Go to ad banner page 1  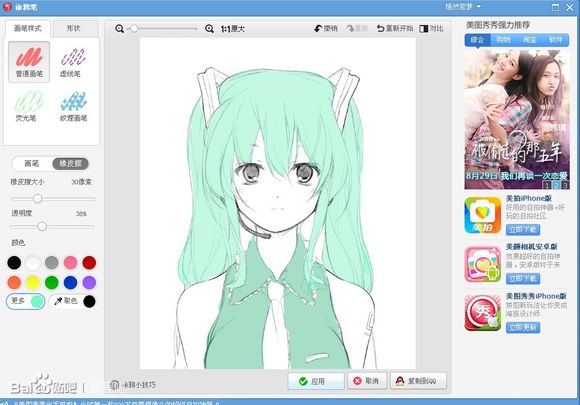tap(547, 185)
